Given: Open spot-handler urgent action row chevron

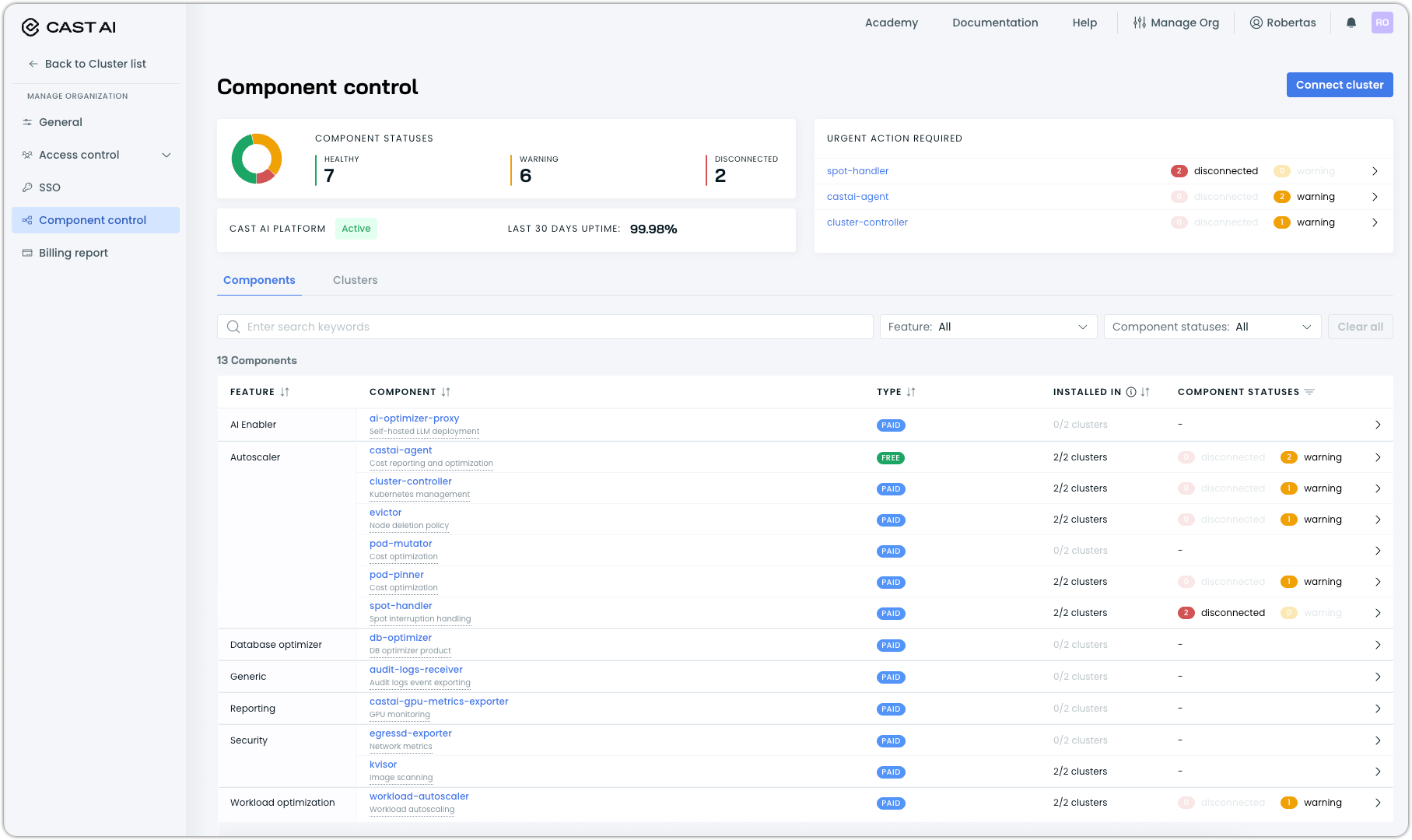Looking at the screenshot, I should 1375,171.
